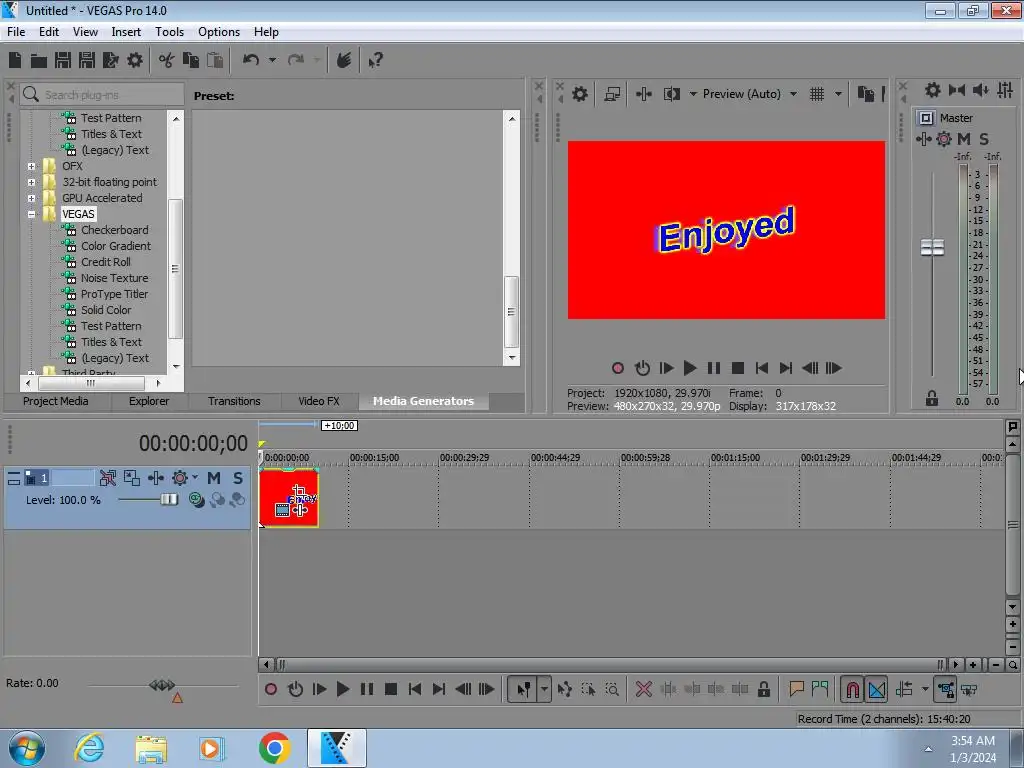Screen dimensions: 1024x768
Task: Adjust the Master volume fader
Action: pos(932,248)
